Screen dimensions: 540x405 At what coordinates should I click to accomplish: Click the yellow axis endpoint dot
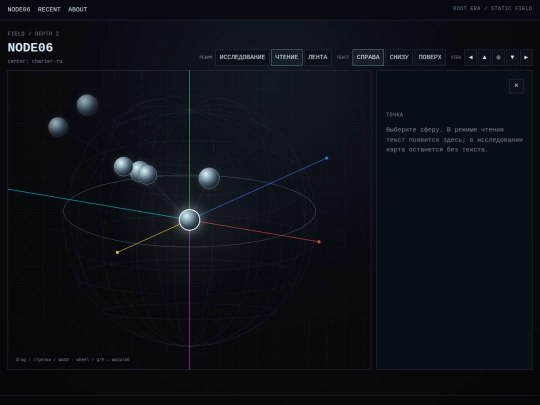point(117,252)
